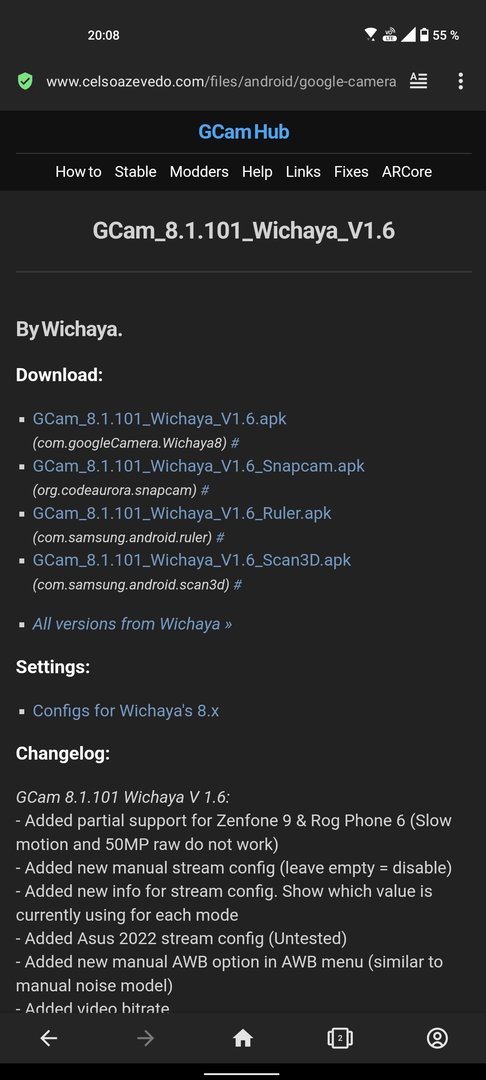Download the Ruler apk variant

(x=182, y=513)
